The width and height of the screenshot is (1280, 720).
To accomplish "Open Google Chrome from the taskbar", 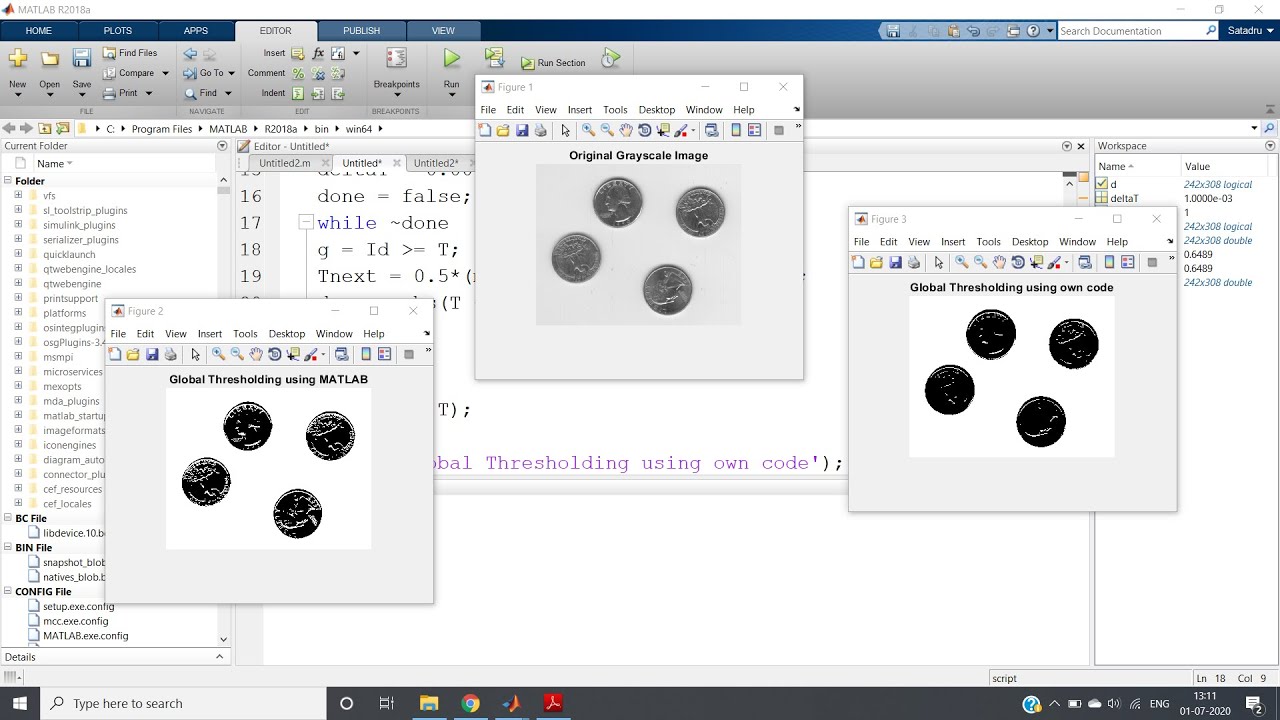I will tap(470, 704).
